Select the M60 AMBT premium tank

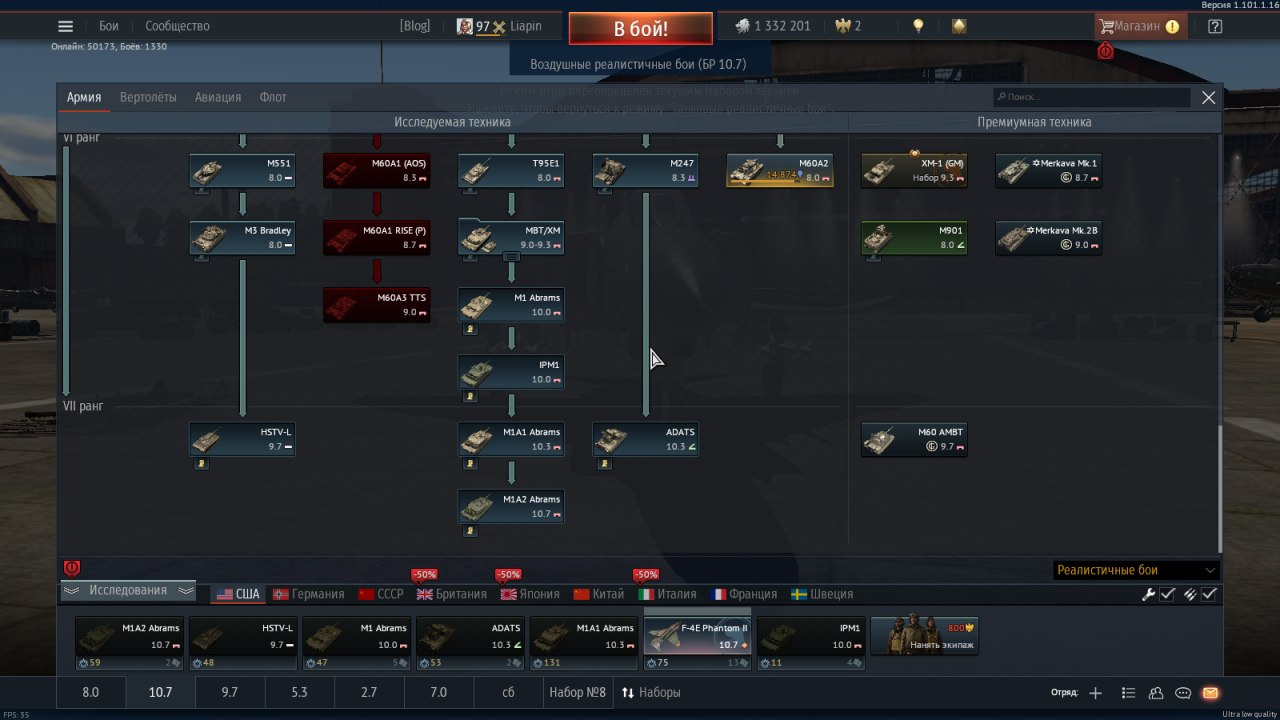pos(914,439)
